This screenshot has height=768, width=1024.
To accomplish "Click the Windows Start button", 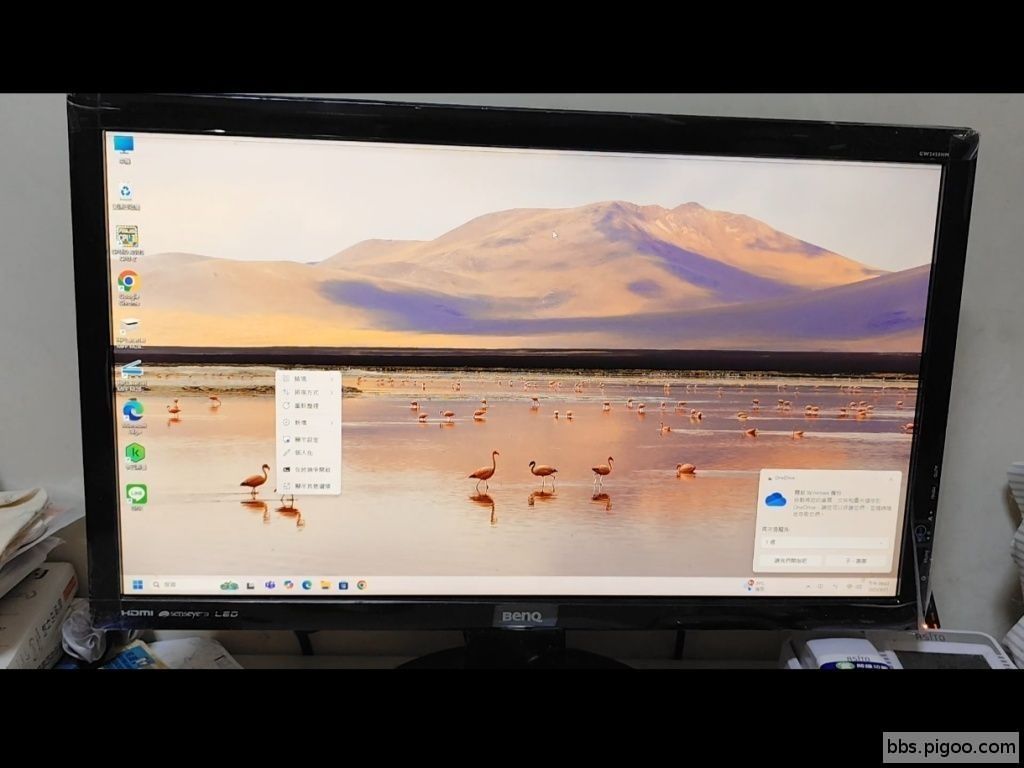I will pyautogui.click(x=138, y=584).
